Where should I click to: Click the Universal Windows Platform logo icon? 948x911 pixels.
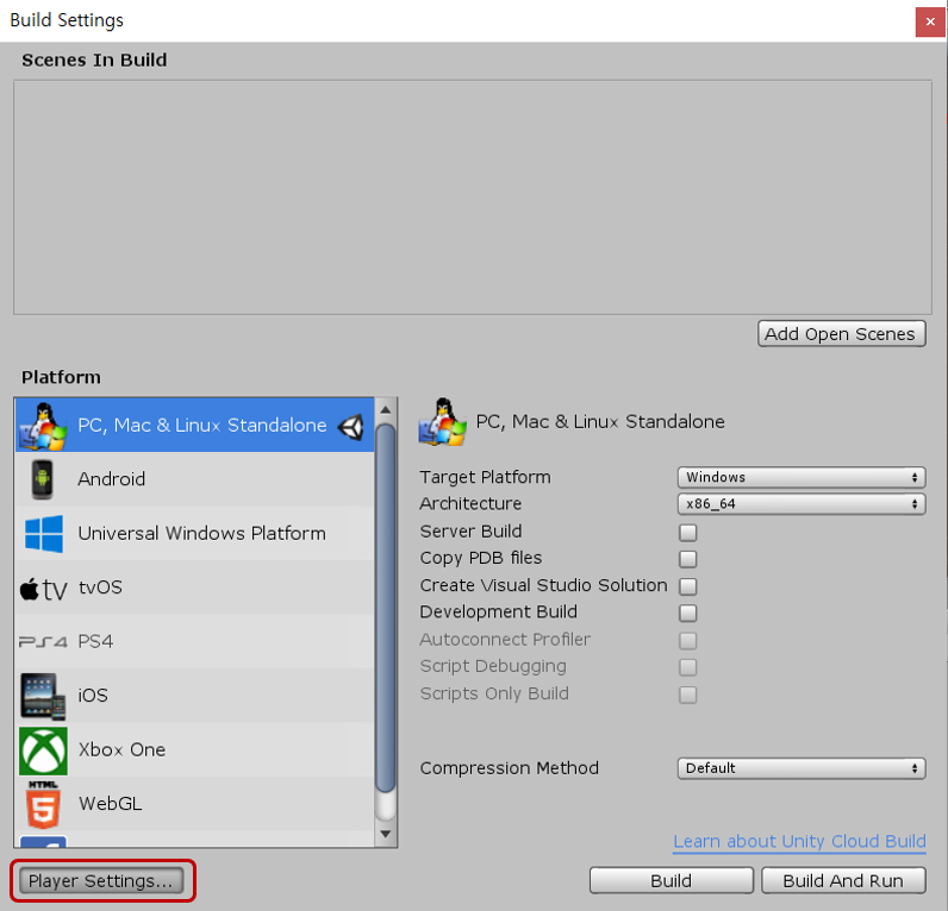pyautogui.click(x=44, y=533)
